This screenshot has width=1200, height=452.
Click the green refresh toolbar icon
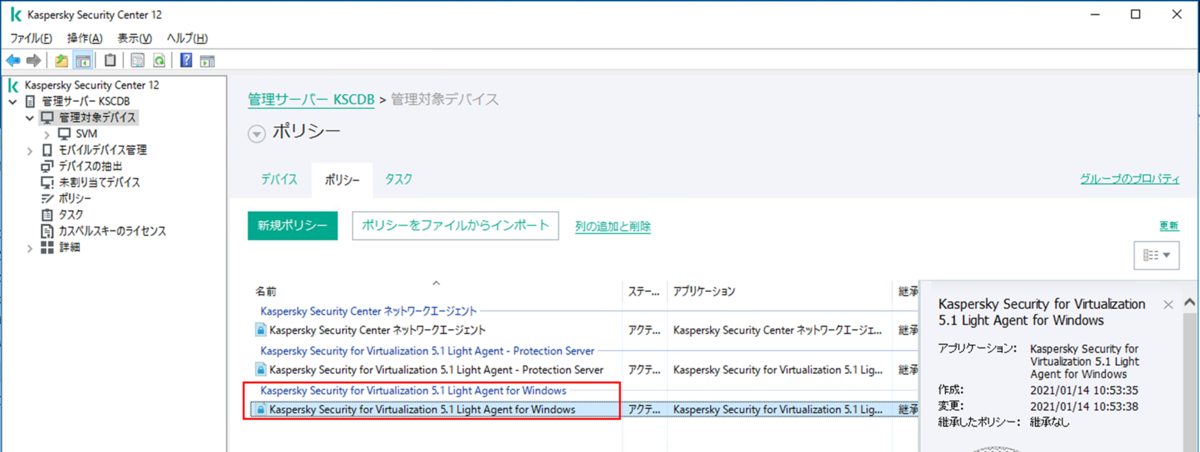[158, 60]
